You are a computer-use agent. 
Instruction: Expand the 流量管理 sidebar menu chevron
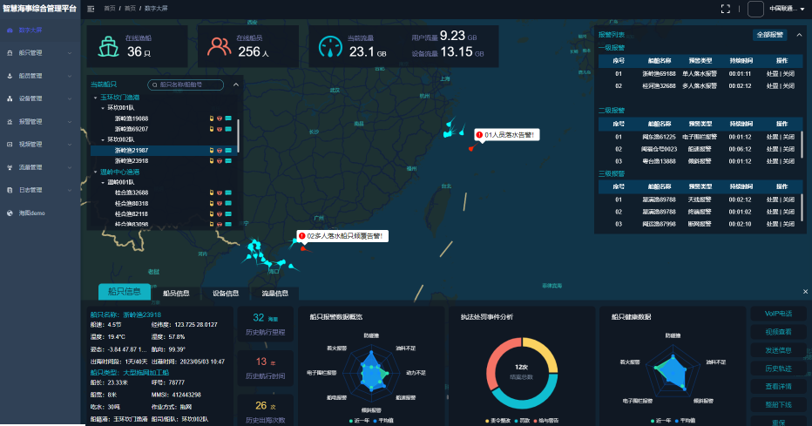[69, 167]
